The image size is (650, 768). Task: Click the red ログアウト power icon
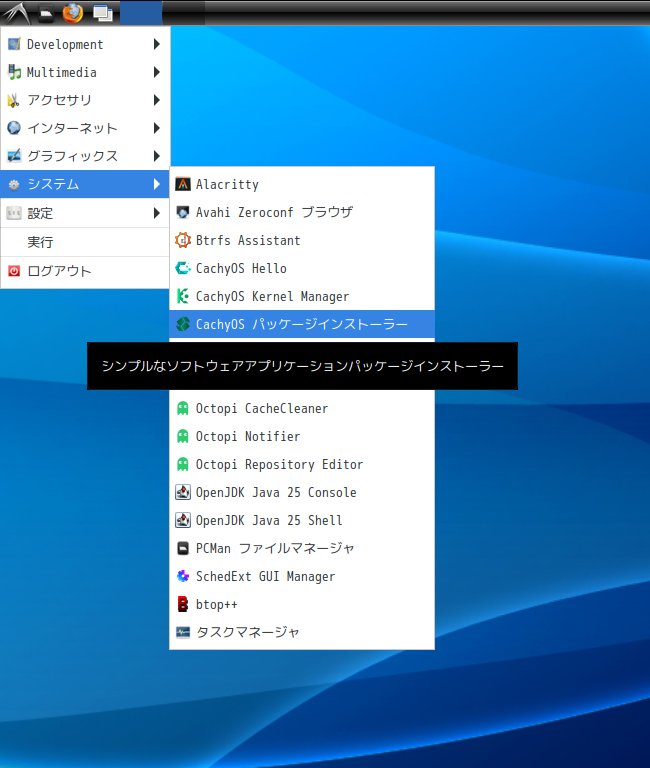click(14, 271)
